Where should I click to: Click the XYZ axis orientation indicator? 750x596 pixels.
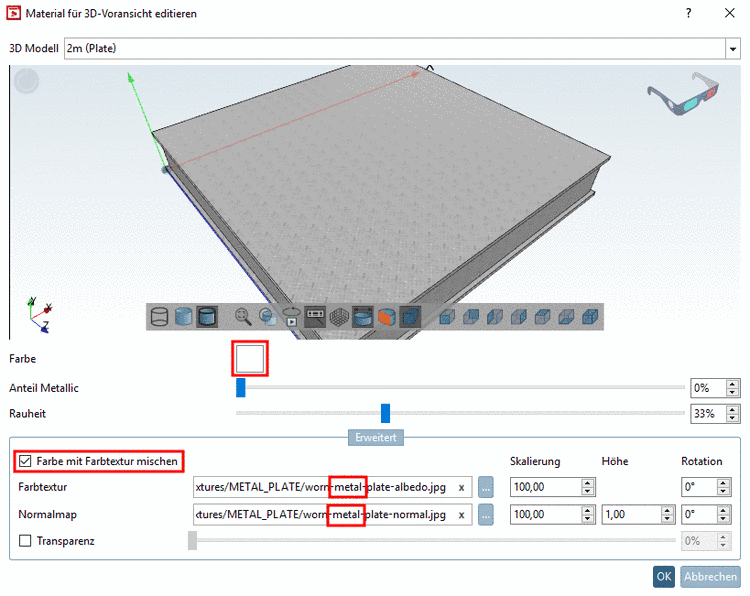[x=38, y=315]
